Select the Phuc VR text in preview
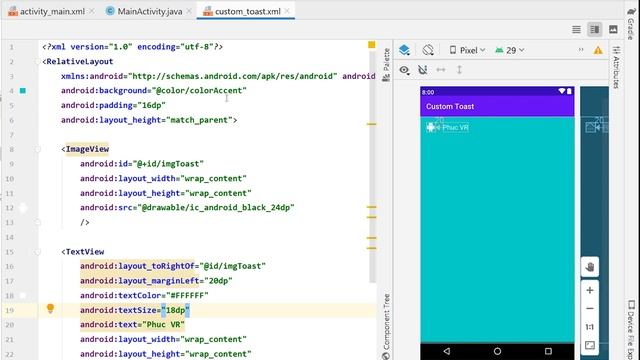Viewport: 640px width, 360px height. point(455,127)
